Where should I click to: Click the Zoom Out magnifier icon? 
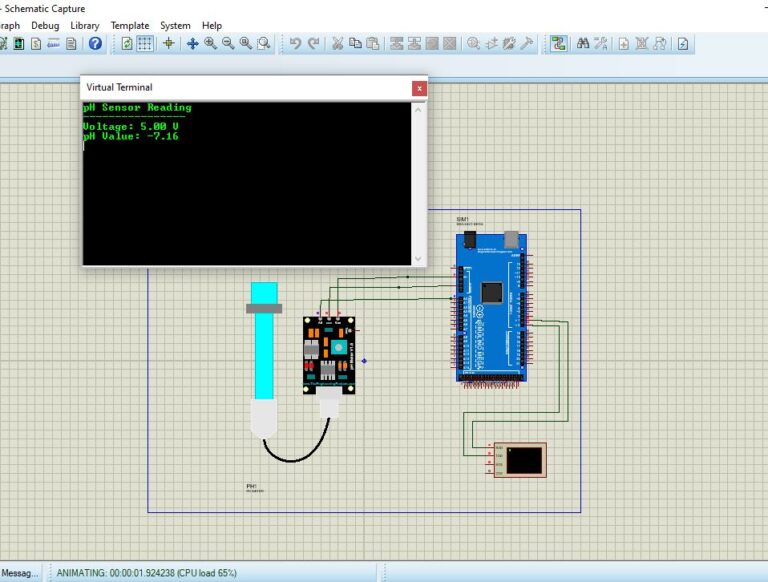(x=228, y=44)
